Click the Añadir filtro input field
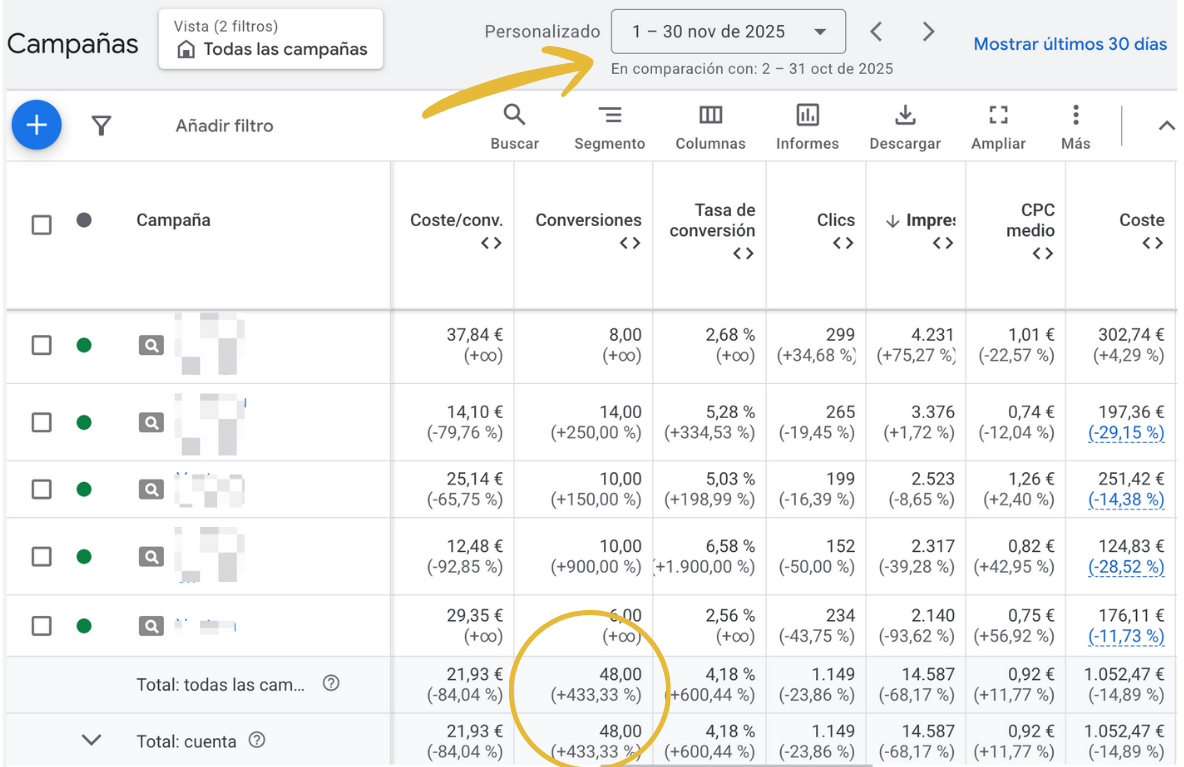 pyautogui.click(x=224, y=126)
